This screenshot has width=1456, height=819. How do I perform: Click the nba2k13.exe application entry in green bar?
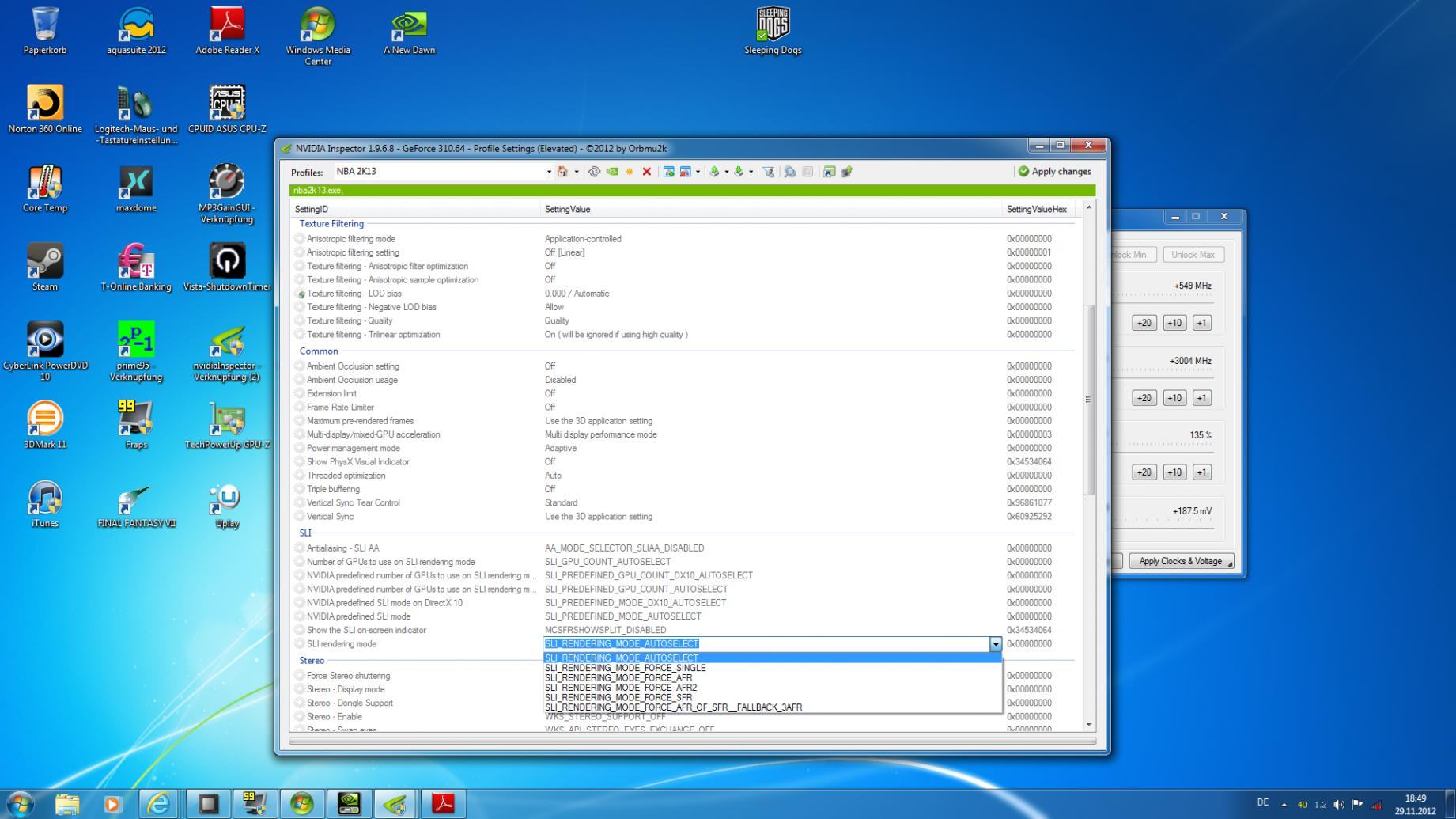pos(318,191)
